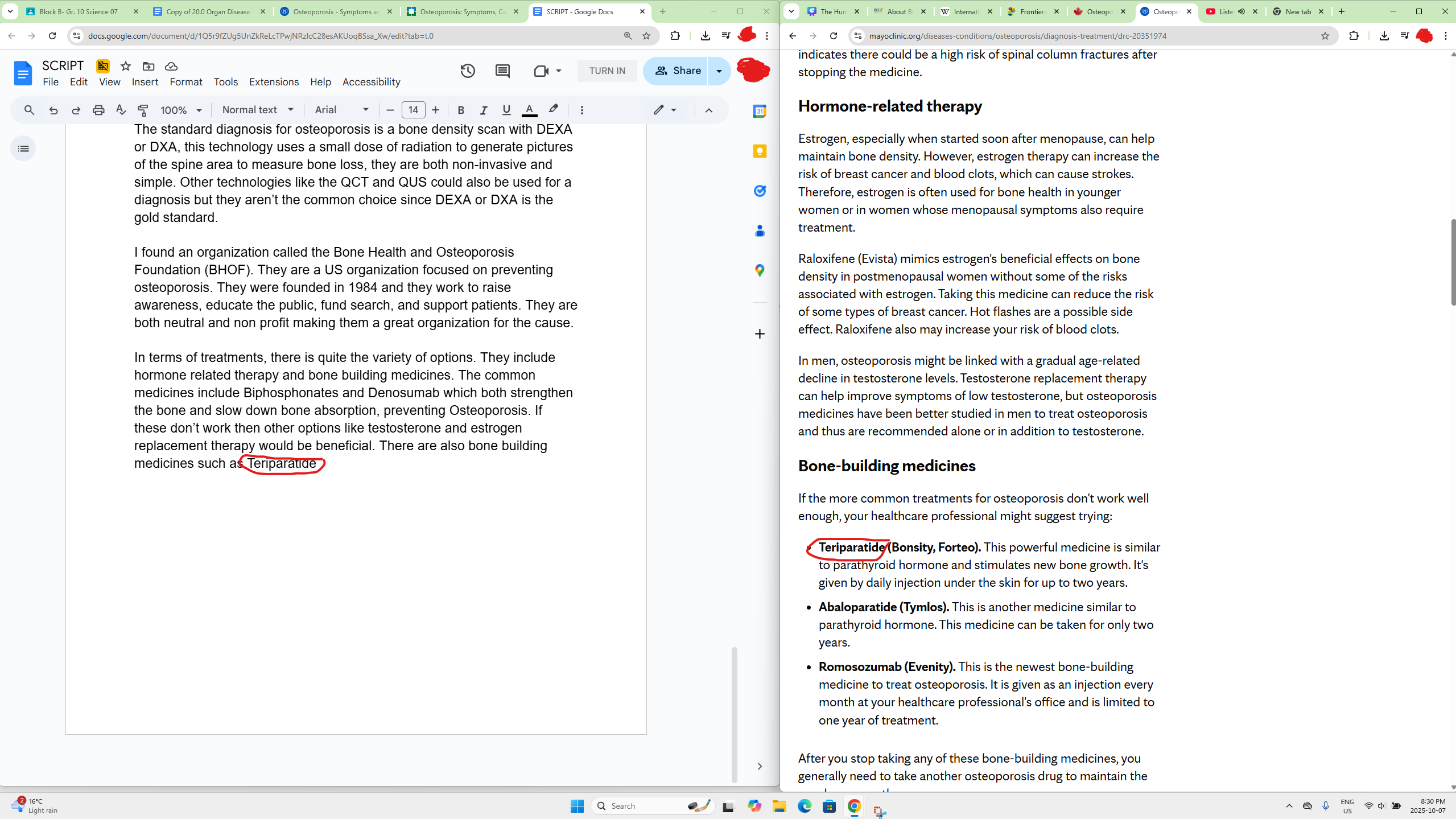Activate the paint format tool
Viewport: 1456px width, 819px height.
click(143, 110)
